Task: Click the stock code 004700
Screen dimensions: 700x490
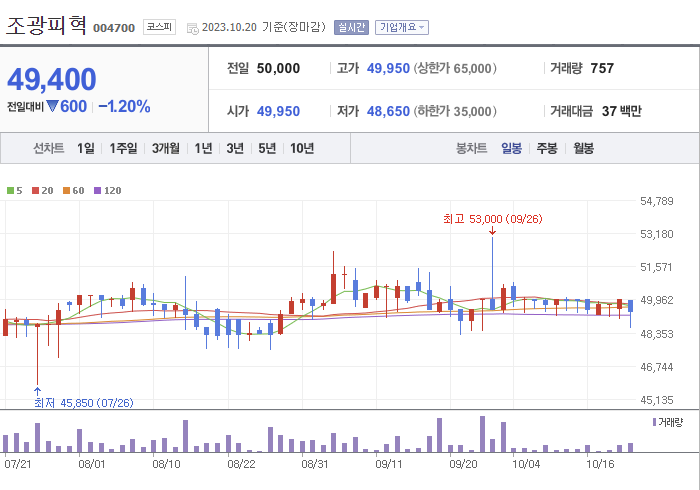Action: point(114,28)
